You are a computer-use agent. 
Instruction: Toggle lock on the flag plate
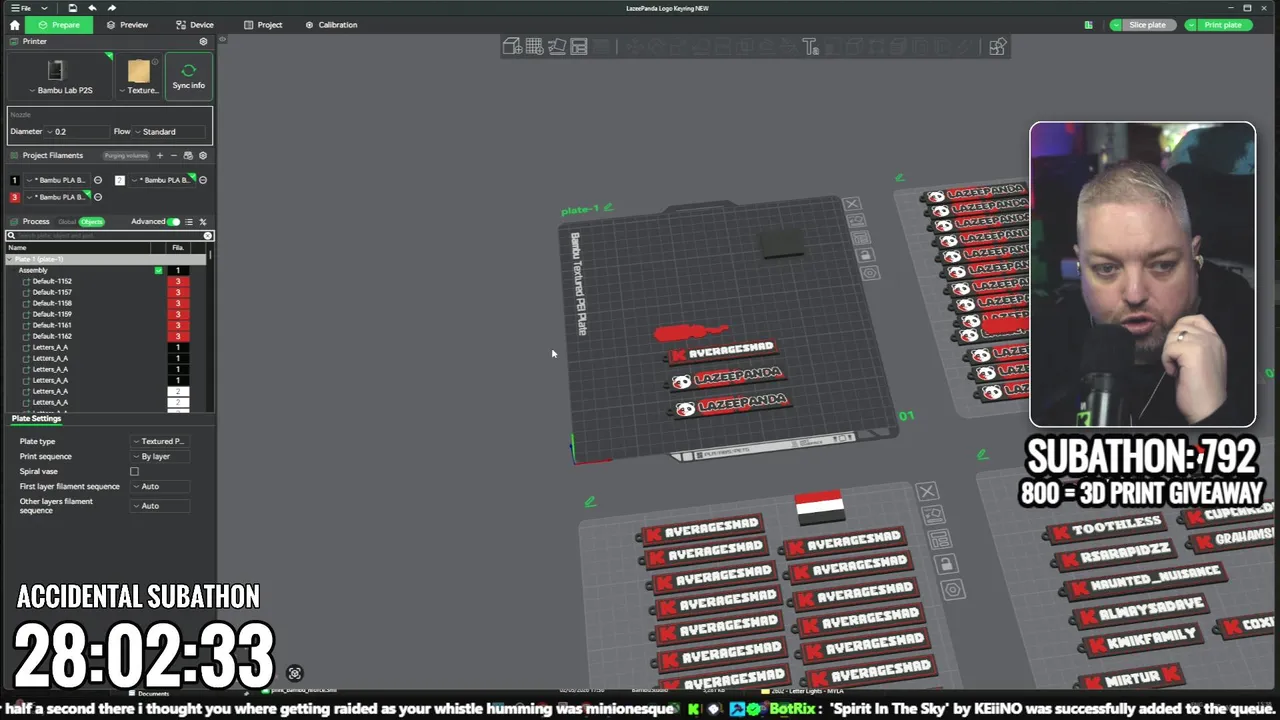pyautogui.click(x=945, y=565)
